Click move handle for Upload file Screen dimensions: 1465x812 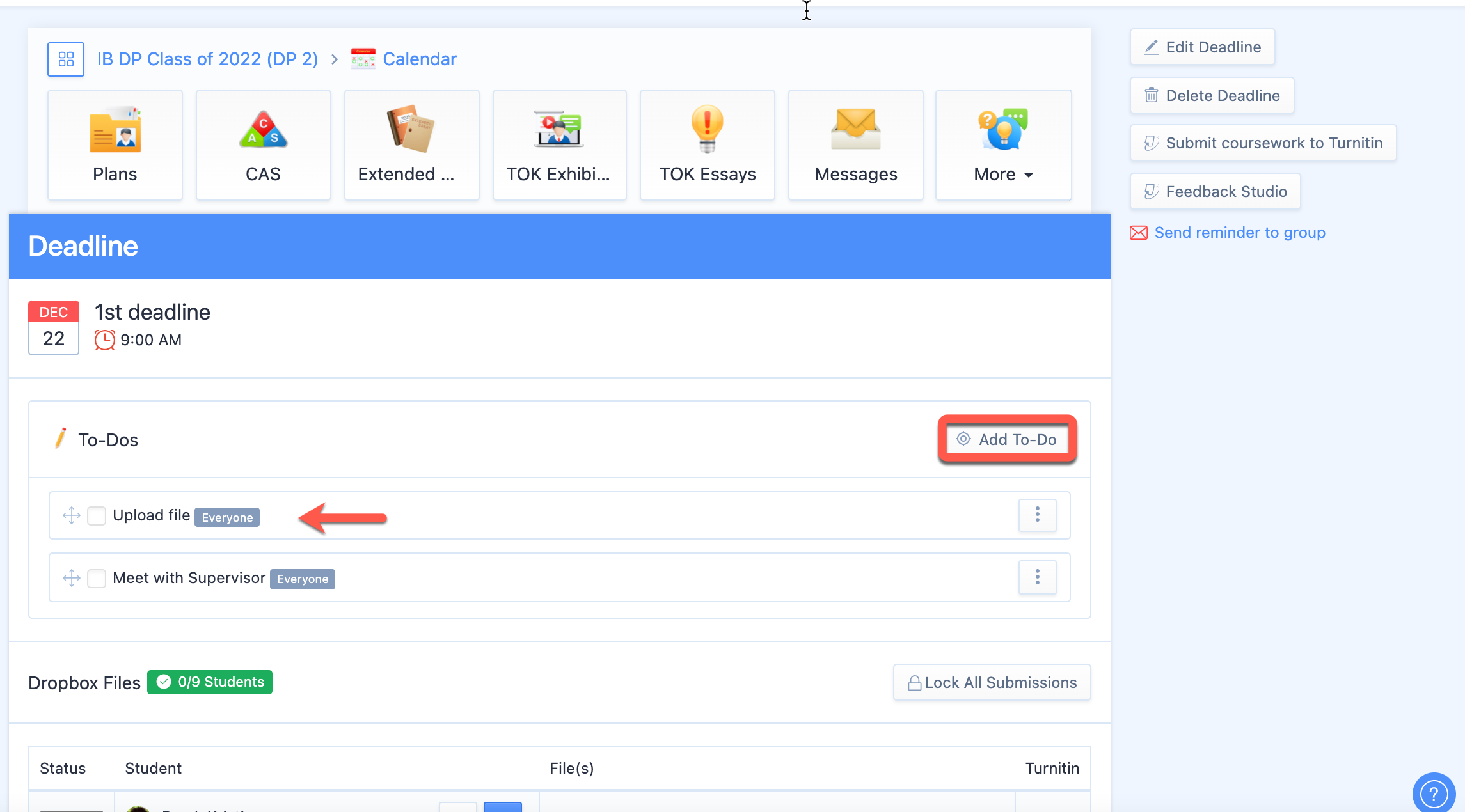72,515
